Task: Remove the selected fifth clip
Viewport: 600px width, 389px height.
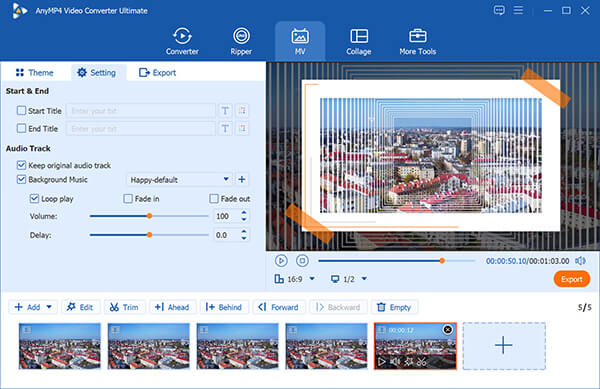Action: tap(448, 330)
